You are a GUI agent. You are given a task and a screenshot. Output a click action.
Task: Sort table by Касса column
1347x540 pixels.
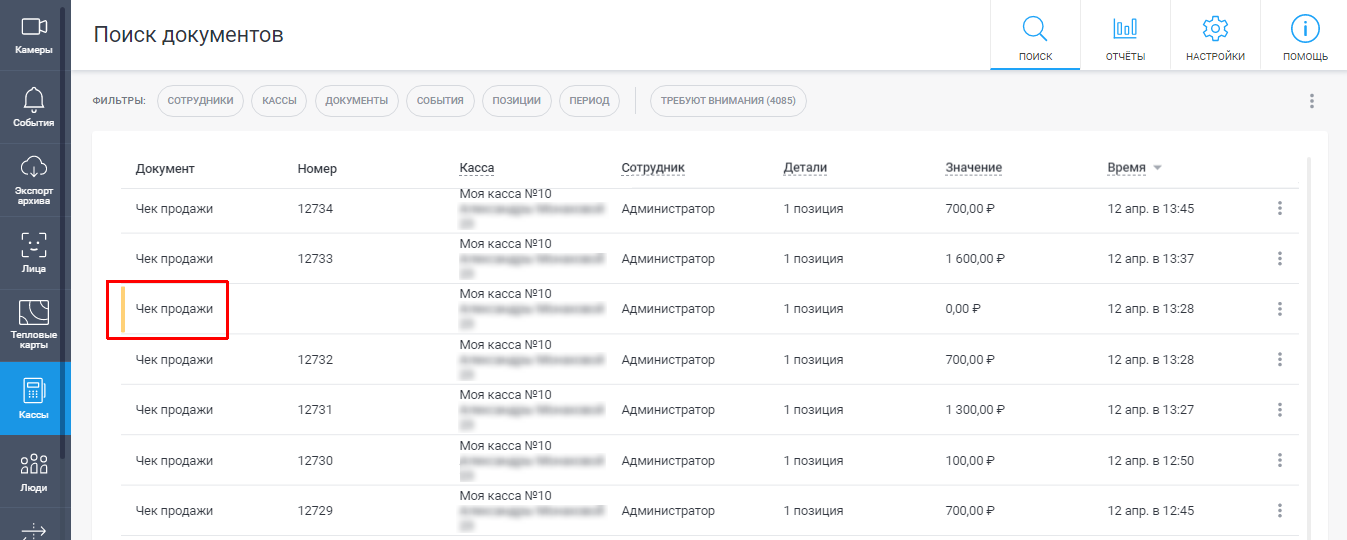point(477,168)
